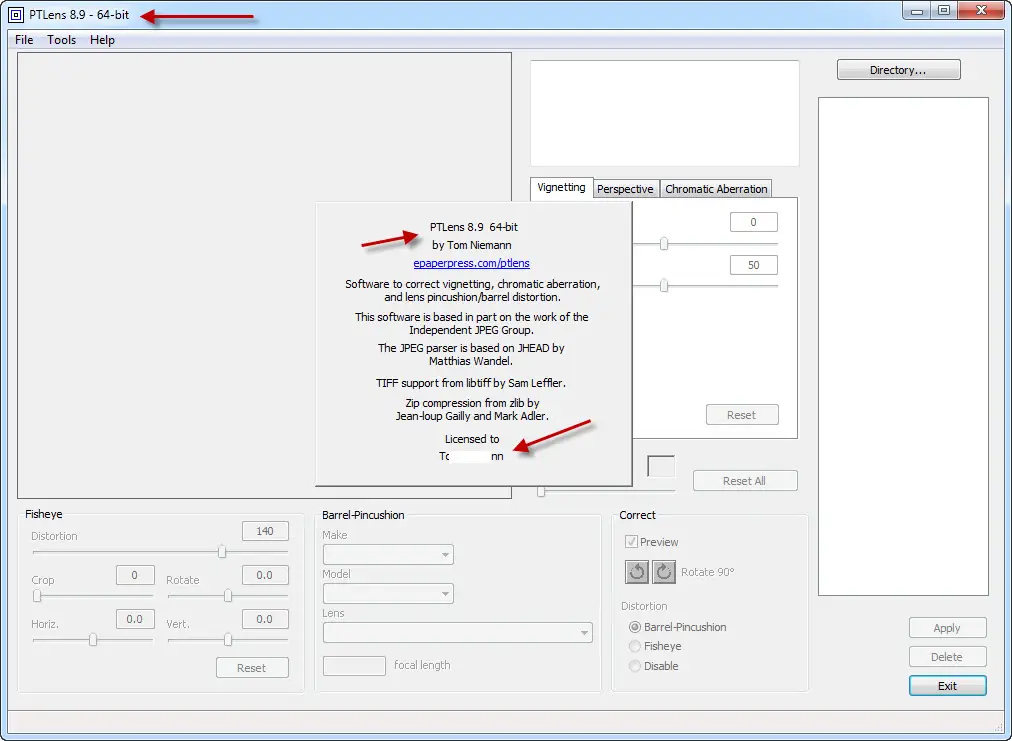Viewport: 1012px width, 741px height.
Task: Switch to the Vignetting tab
Action: 562,188
